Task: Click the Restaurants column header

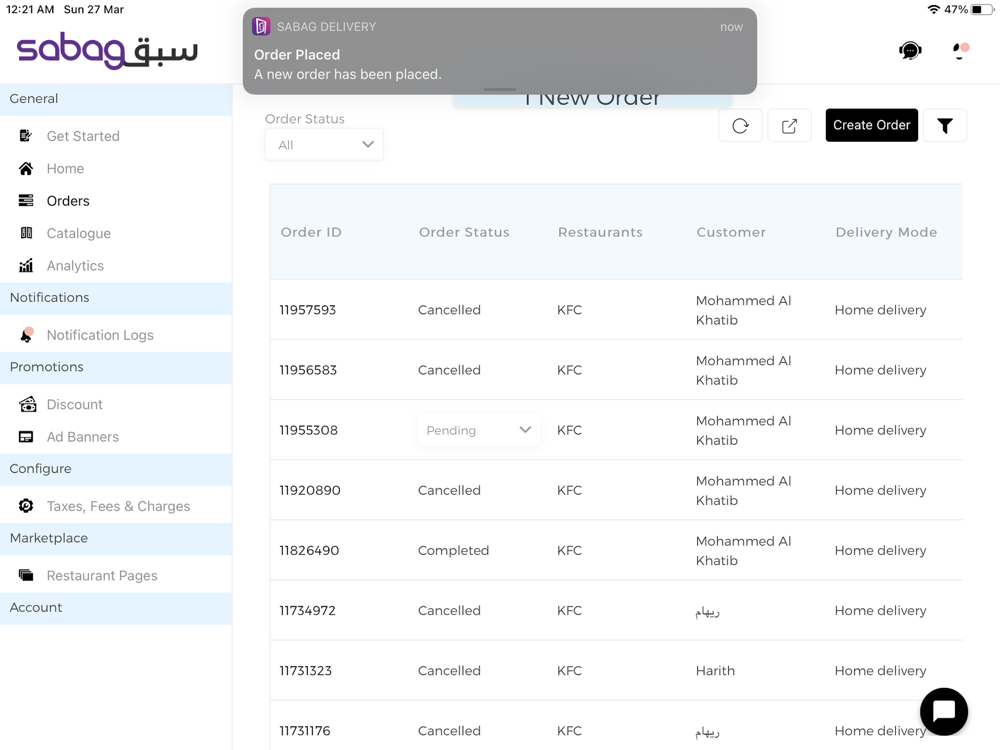Action: [x=600, y=232]
